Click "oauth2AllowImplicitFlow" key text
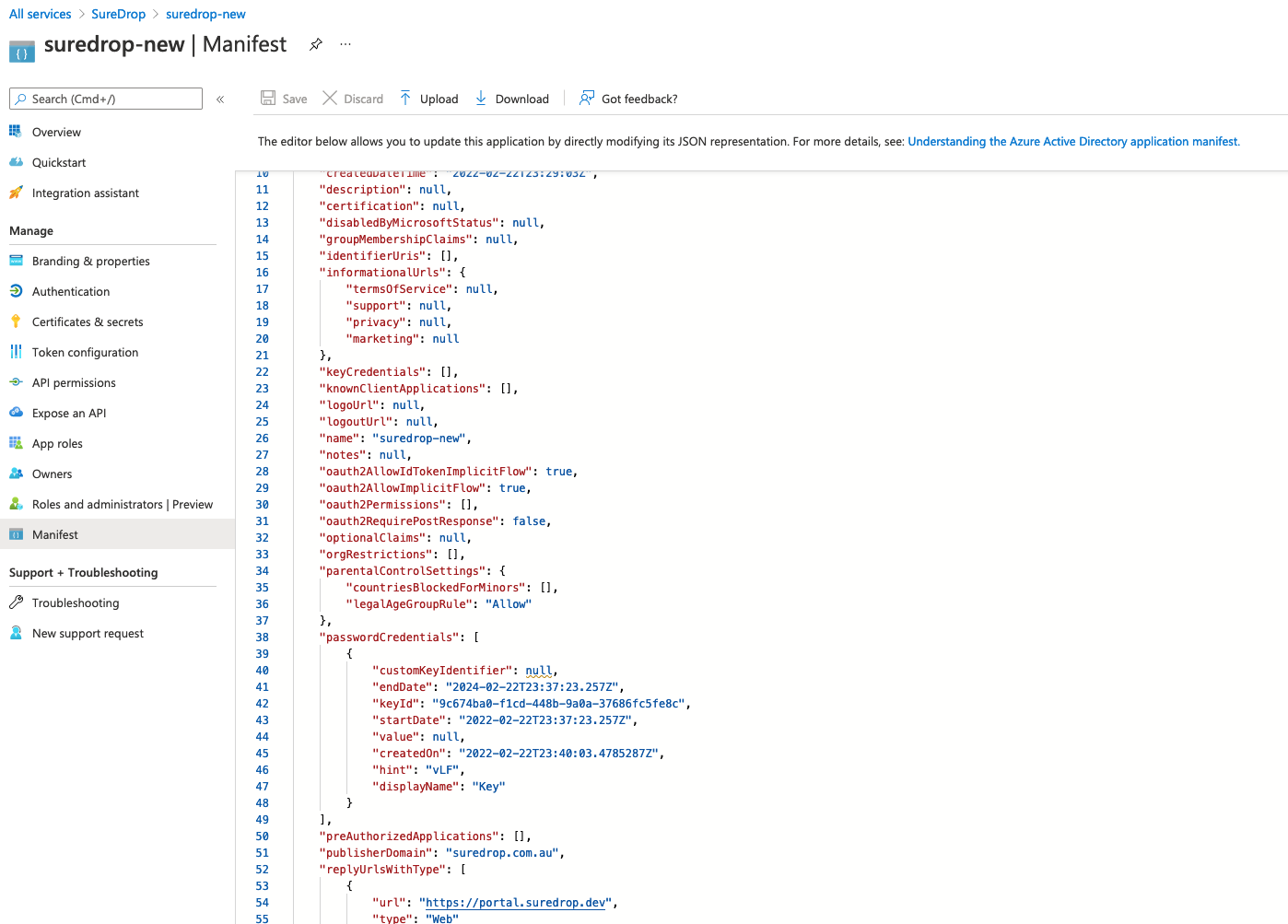 (x=403, y=488)
